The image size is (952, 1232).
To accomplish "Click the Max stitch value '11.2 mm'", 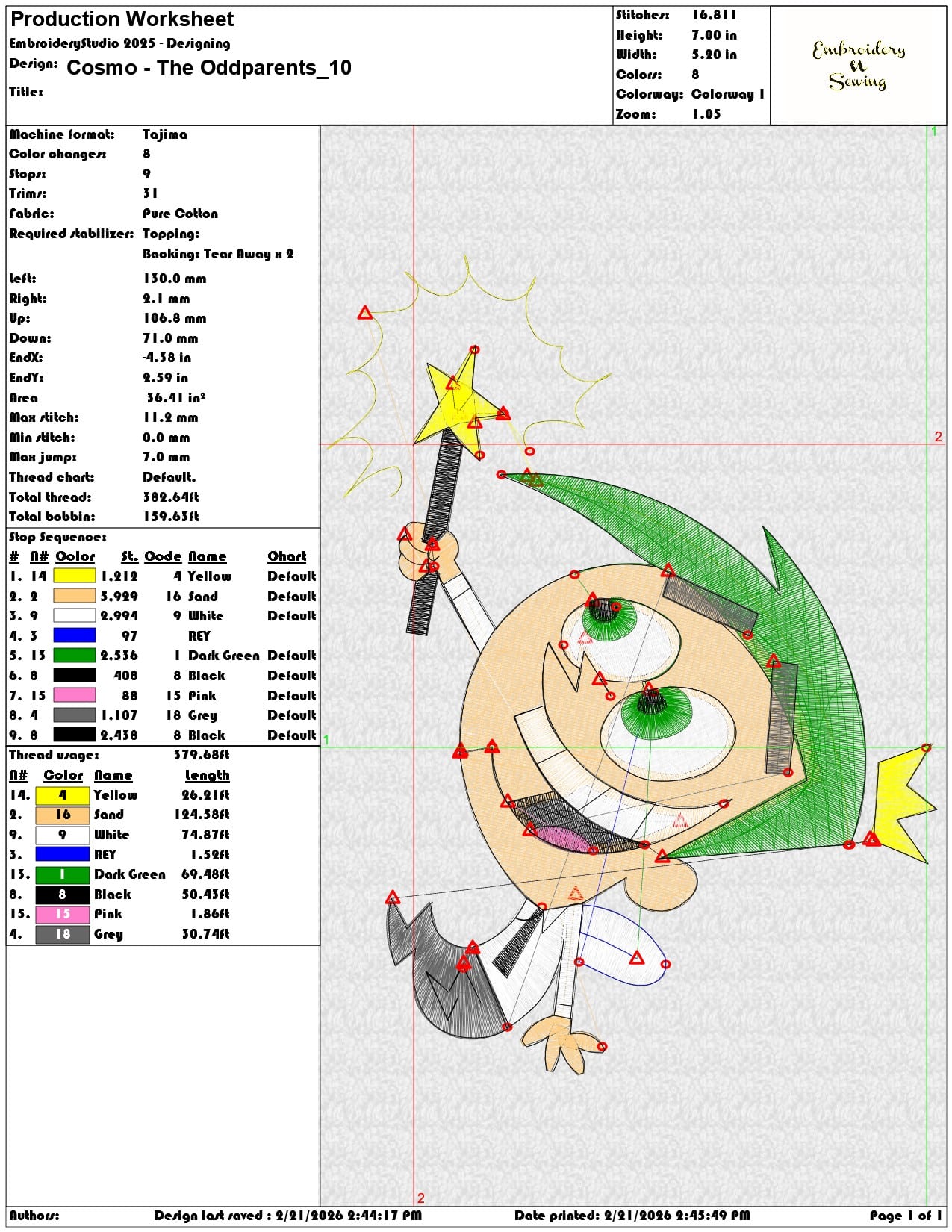I will click(x=171, y=417).
